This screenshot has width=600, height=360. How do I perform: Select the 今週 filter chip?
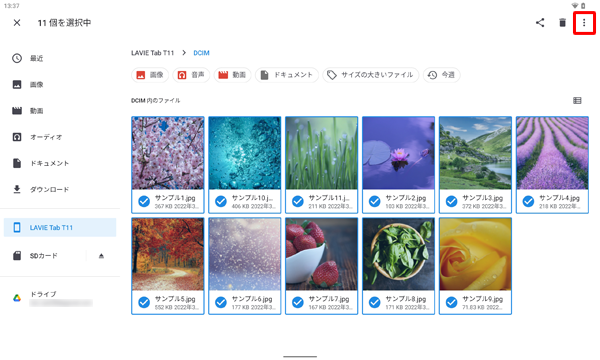click(x=442, y=75)
